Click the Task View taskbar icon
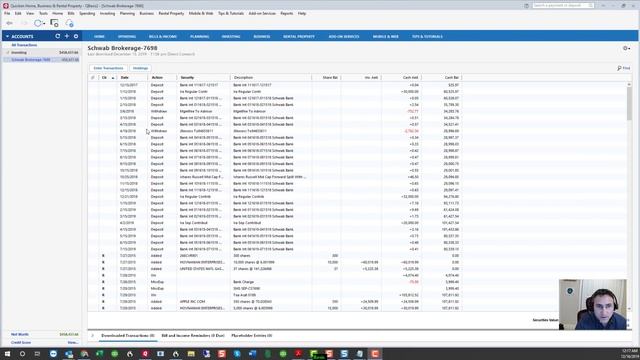The width and height of the screenshot is (640, 360). coord(37,353)
